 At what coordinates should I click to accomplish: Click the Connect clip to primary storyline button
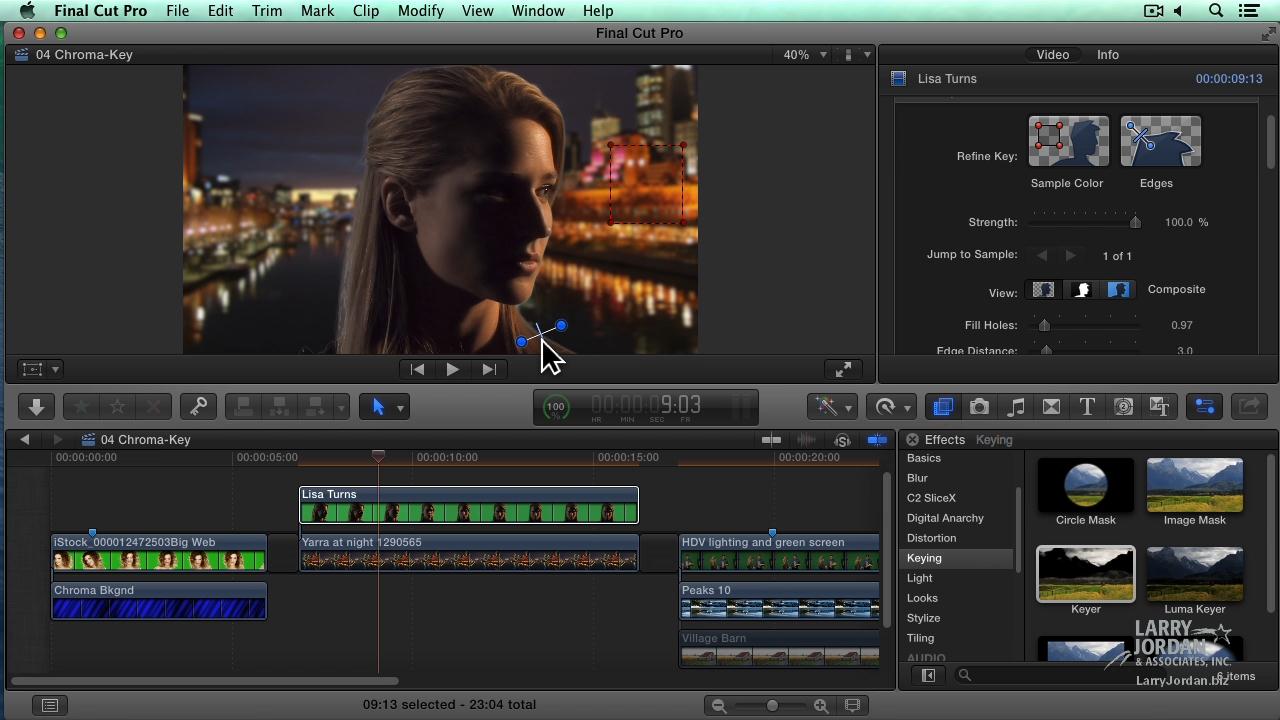pos(243,407)
